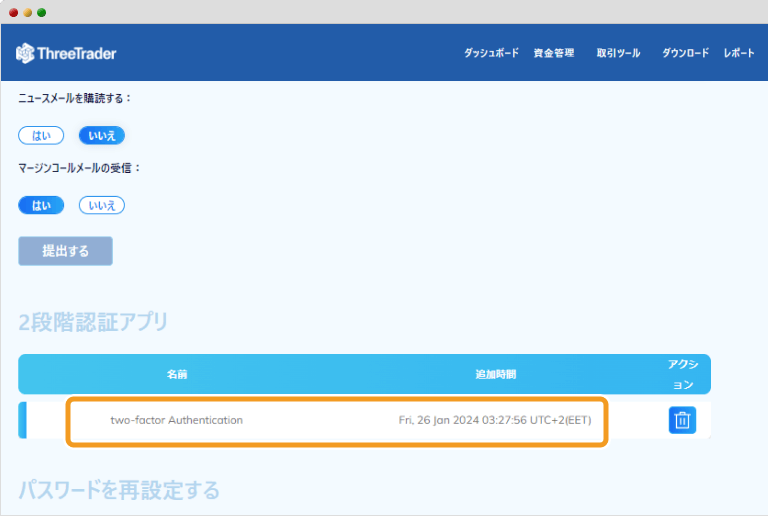
Task: Click the アクション column header
Action: click(683, 375)
